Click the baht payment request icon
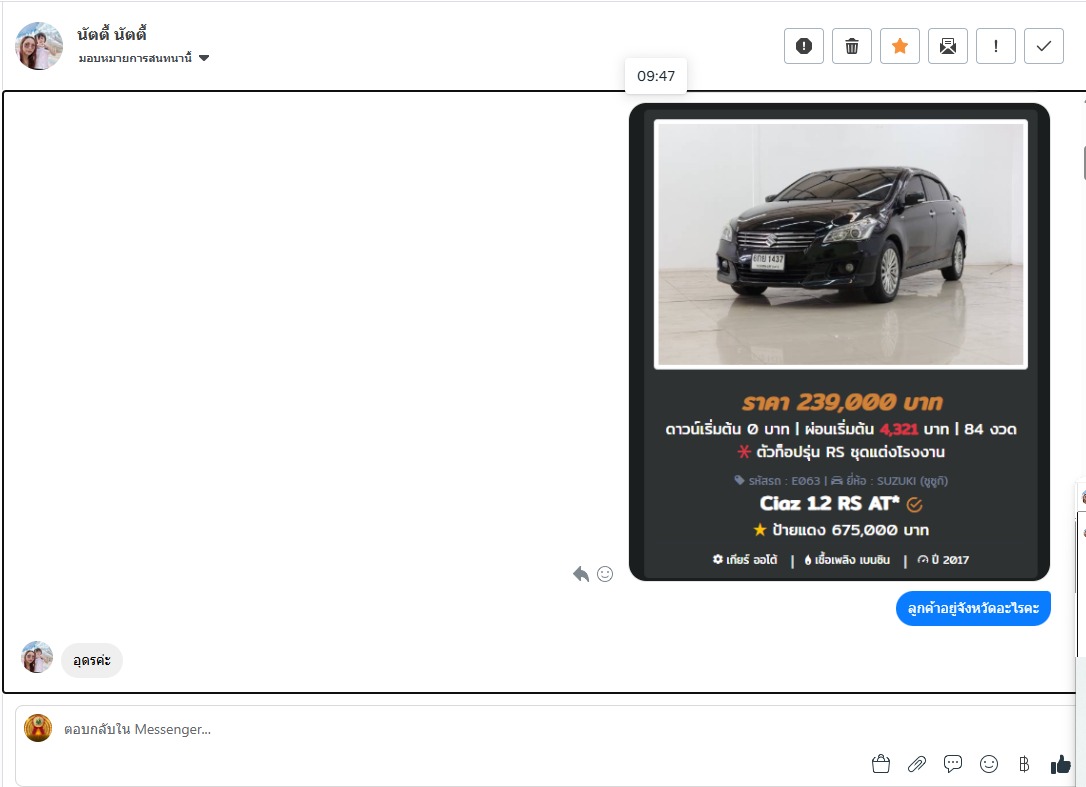The image size is (1086, 787). (1024, 763)
